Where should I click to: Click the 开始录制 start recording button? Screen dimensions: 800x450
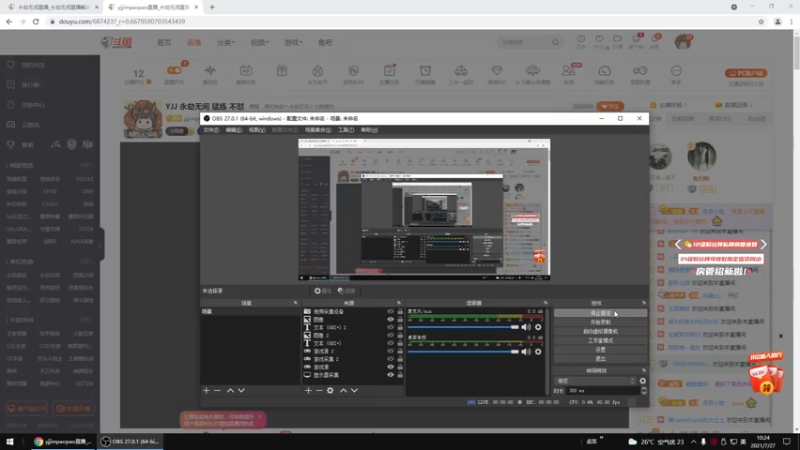601,322
